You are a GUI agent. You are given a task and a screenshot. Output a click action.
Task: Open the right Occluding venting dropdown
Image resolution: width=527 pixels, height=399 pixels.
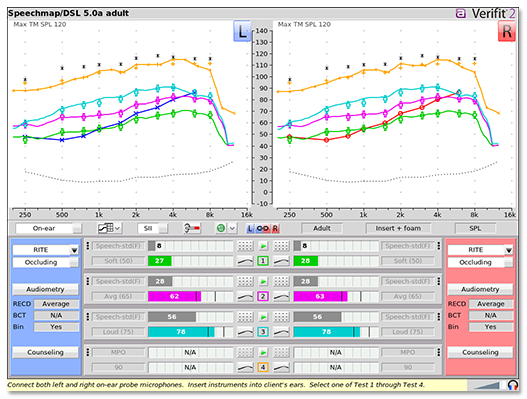click(x=480, y=263)
